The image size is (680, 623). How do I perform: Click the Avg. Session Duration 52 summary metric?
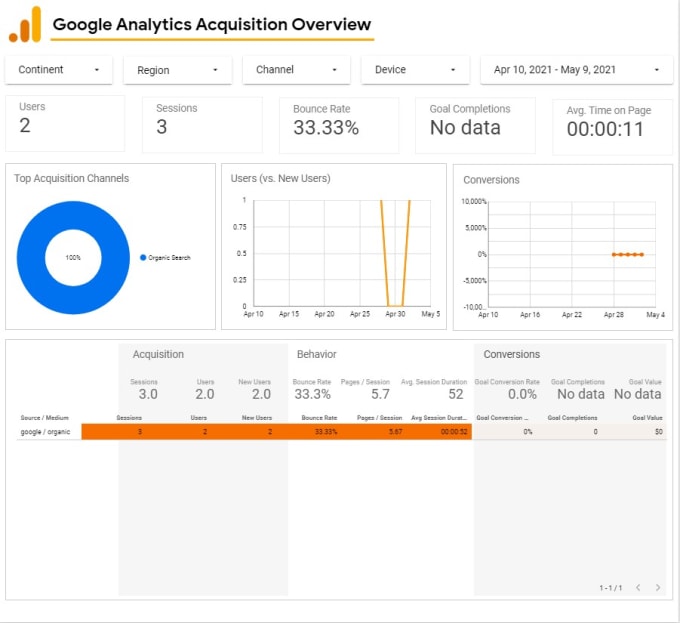[x=434, y=389]
